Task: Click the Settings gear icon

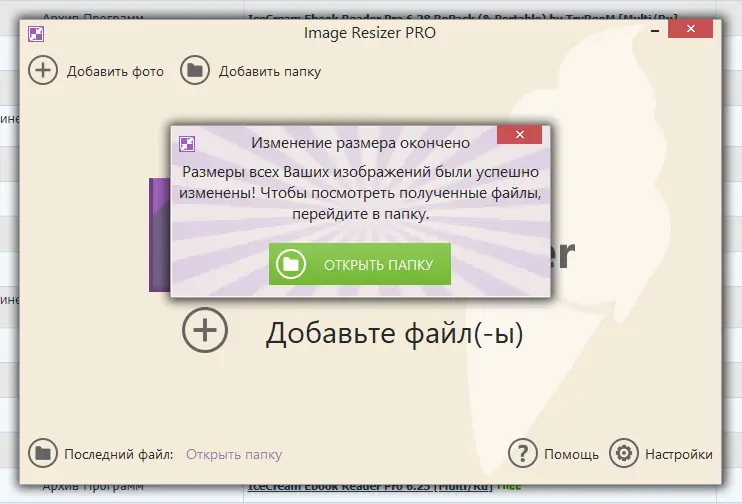Action: [624, 453]
